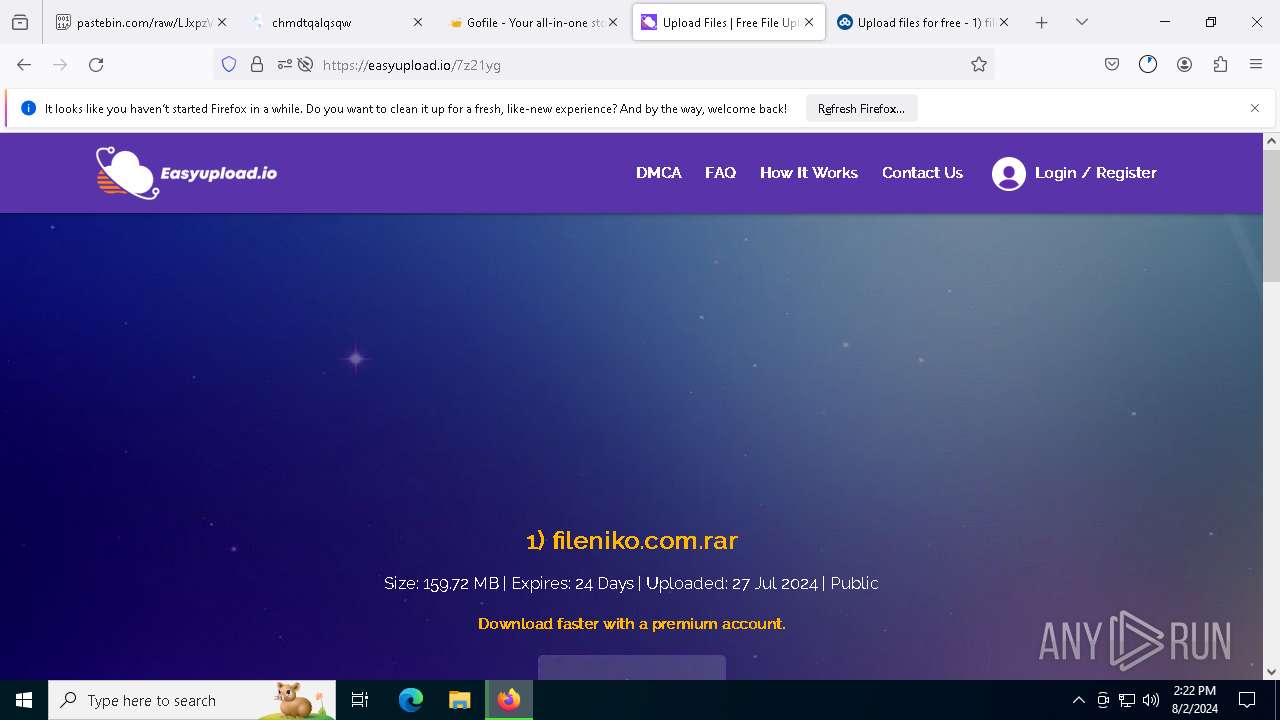Image resolution: width=1280 pixels, height=720 pixels.
Task: Show hidden system tray icons
Action: point(1078,700)
